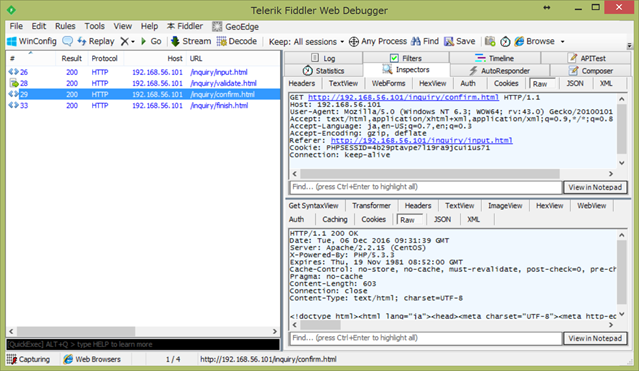The image size is (639, 371).
Task: Select session 28 validate.html row
Action: [x=143, y=83]
